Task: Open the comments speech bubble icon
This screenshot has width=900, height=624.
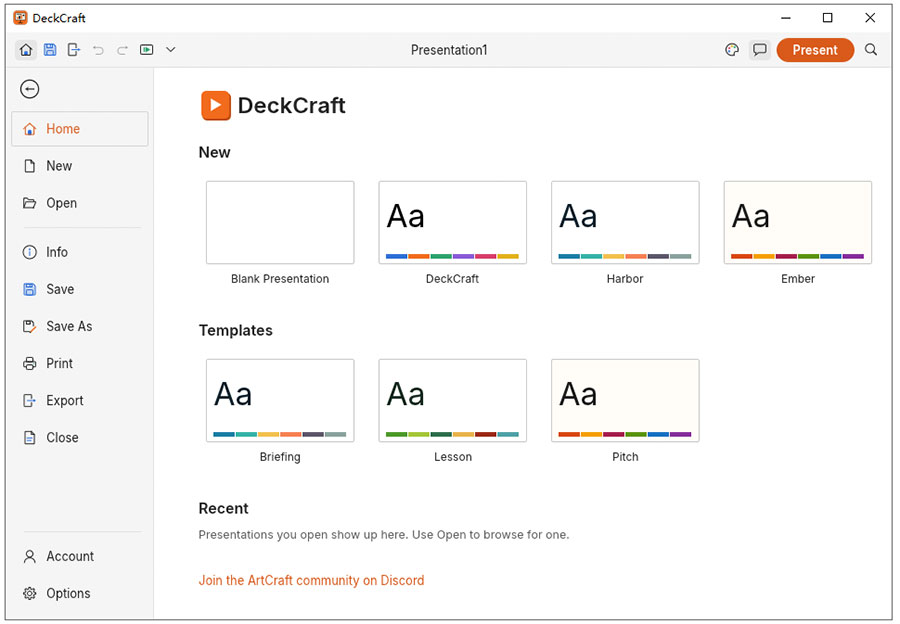Action: [x=759, y=50]
